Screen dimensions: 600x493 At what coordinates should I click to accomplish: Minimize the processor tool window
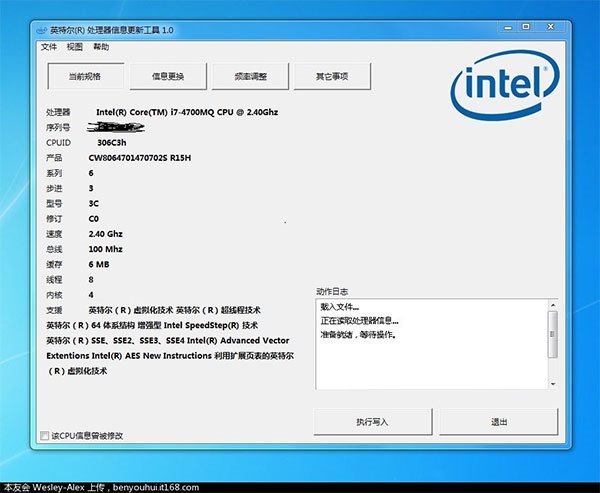(x=508, y=27)
